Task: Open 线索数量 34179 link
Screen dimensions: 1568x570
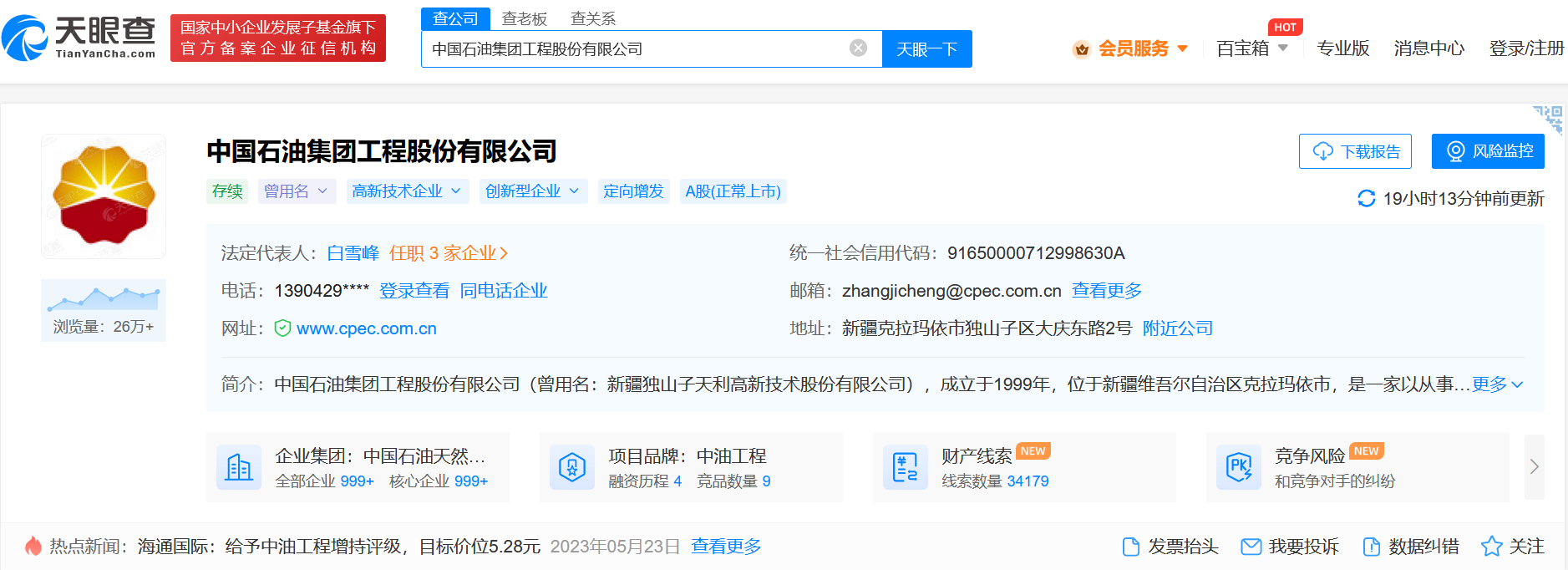Action: pyautogui.click(x=995, y=481)
